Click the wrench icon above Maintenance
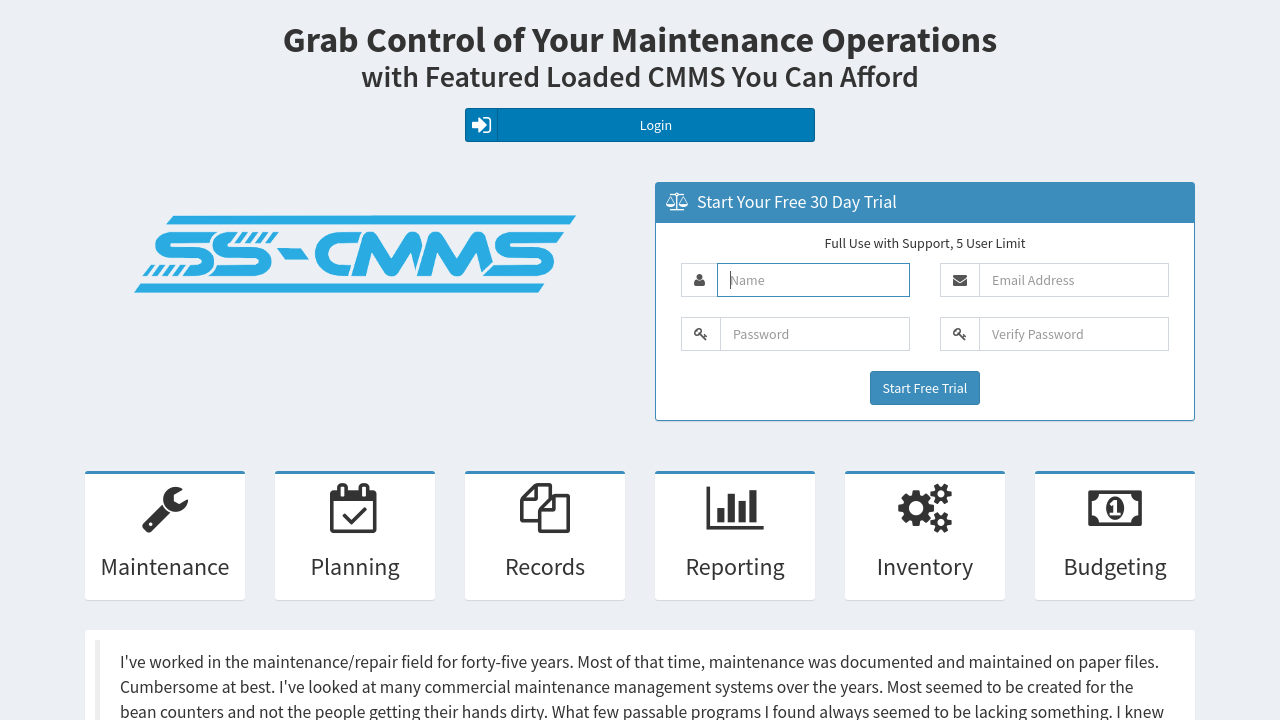 [165, 509]
